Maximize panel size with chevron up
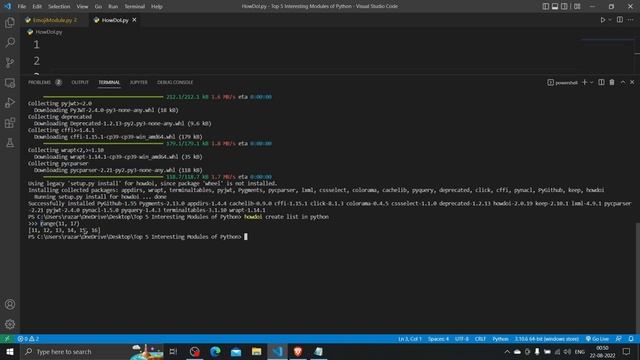This screenshot has height=360, width=640. (623, 82)
